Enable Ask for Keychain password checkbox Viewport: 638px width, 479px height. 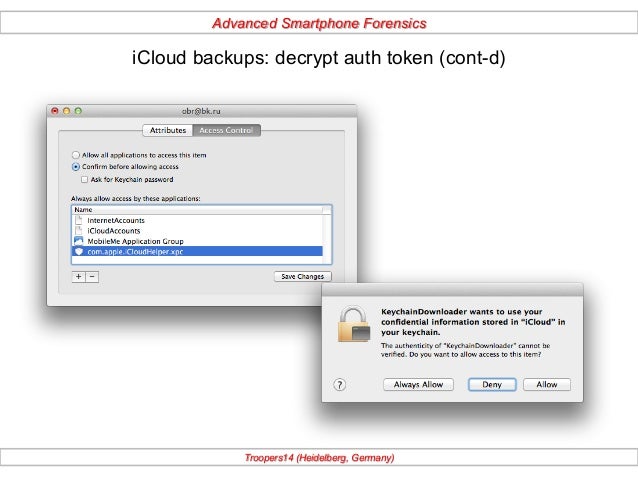pyautogui.click(x=84, y=179)
